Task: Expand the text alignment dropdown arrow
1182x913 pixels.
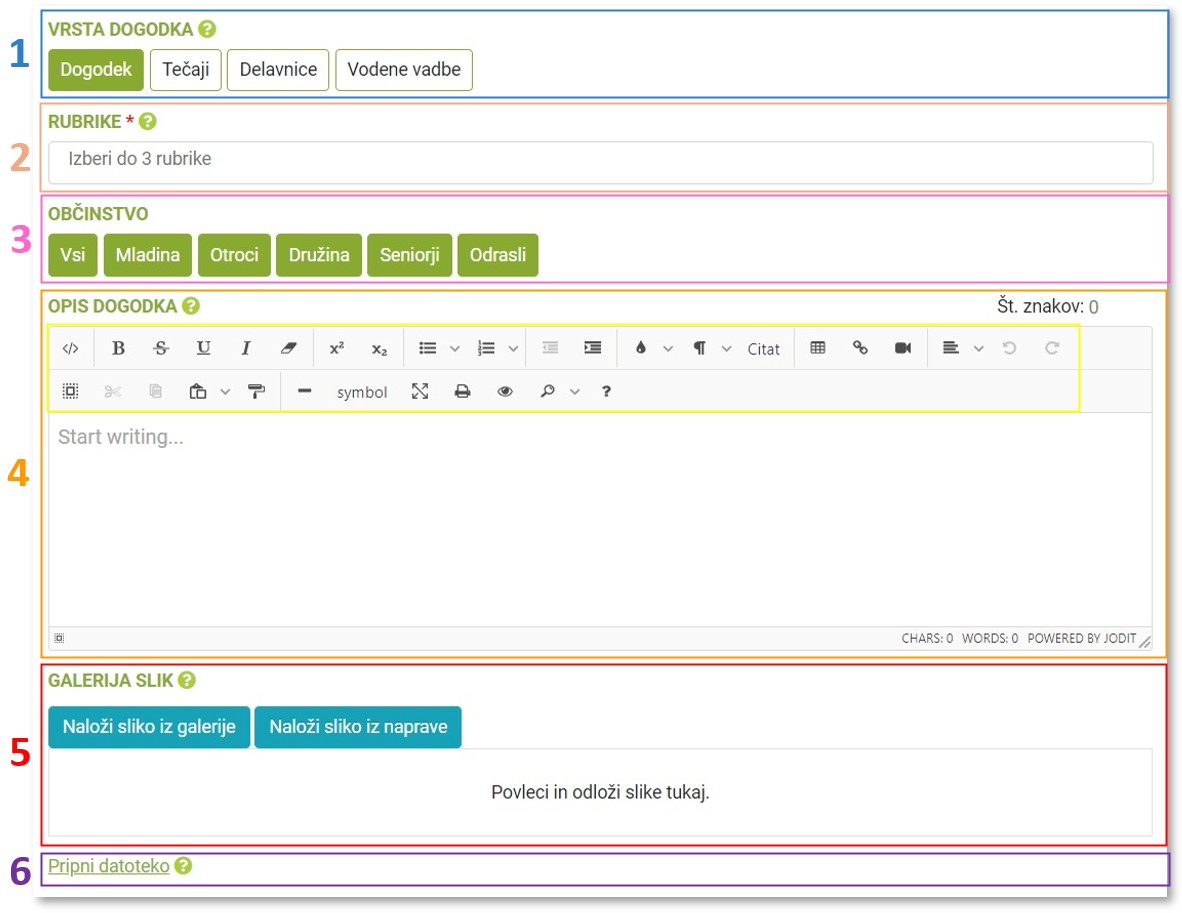Action: 979,348
